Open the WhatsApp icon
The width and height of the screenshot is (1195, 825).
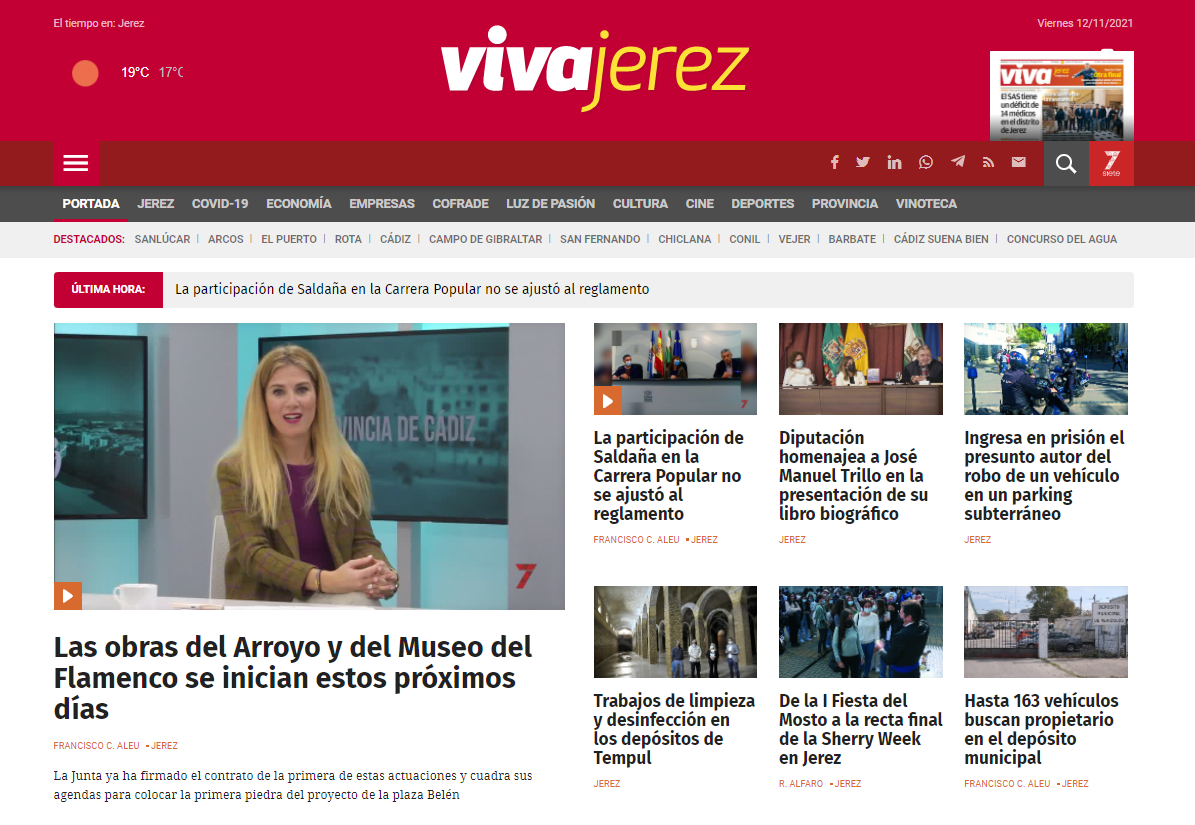[x=926, y=162]
